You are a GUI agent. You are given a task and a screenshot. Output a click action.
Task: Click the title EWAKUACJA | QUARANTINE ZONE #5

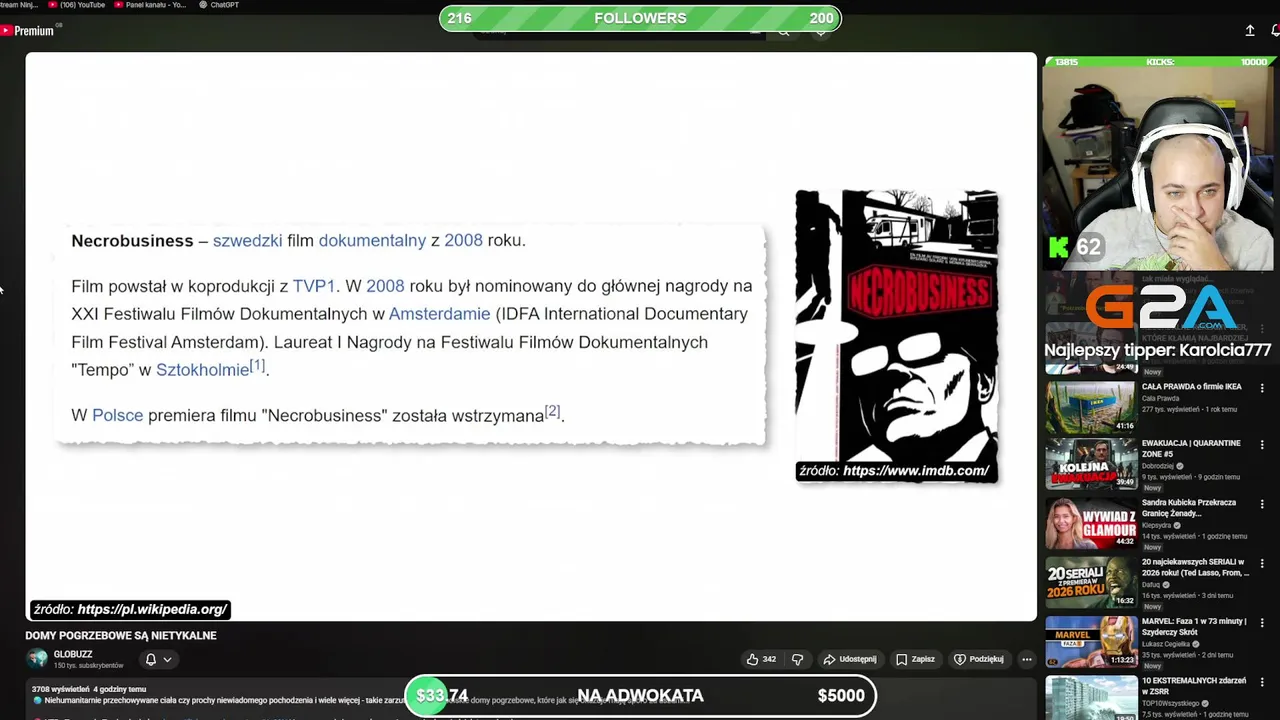click(x=1191, y=448)
